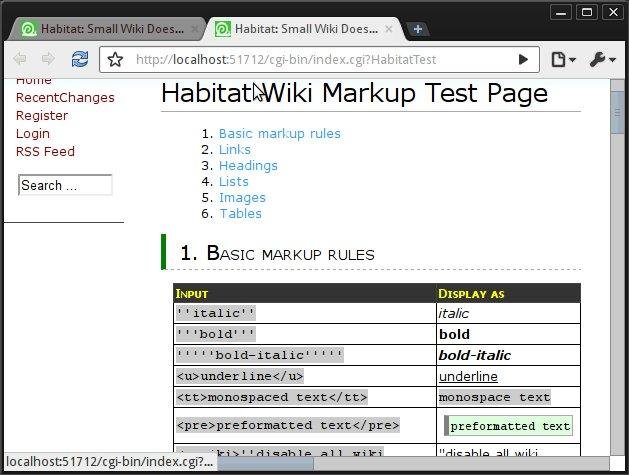Click the browser back arrow button
Viewport: 629px width, 475px height.
click(20, 59)
